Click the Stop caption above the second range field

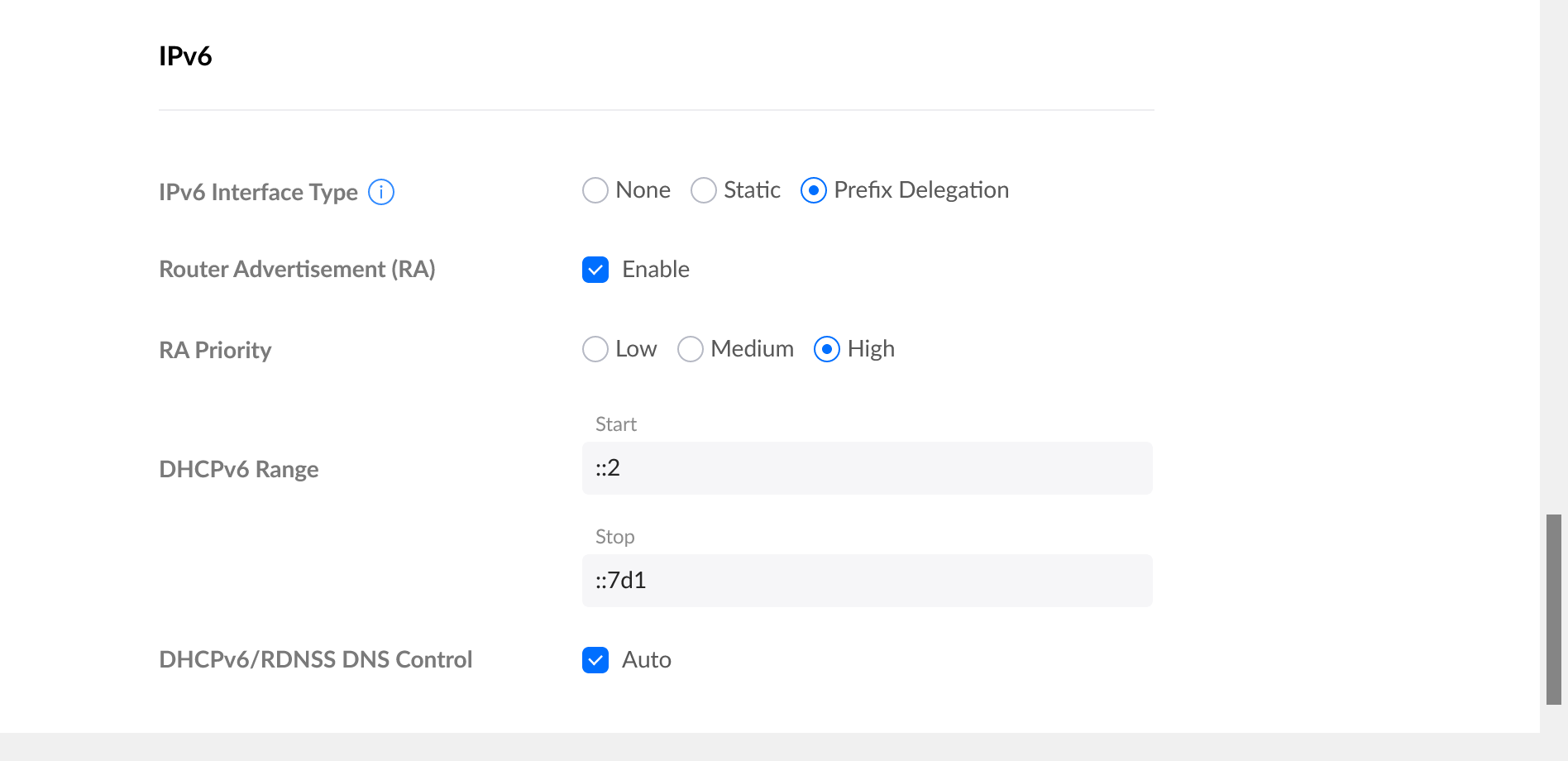coord(615,537)
